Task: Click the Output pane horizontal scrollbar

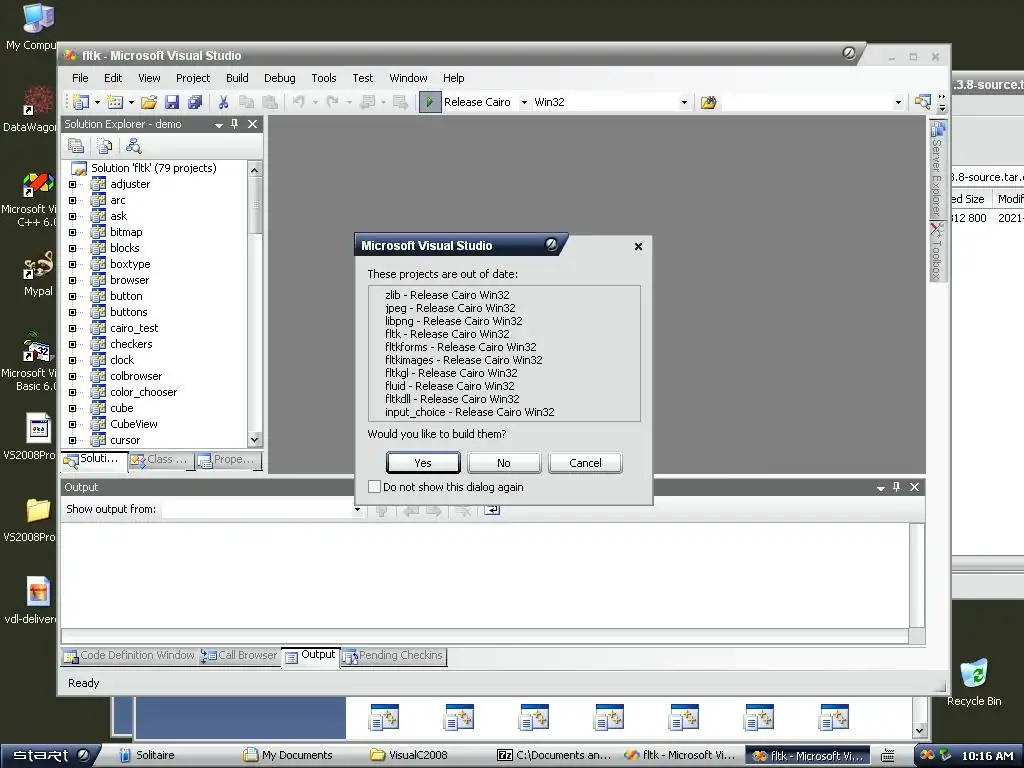Action: 485,637
